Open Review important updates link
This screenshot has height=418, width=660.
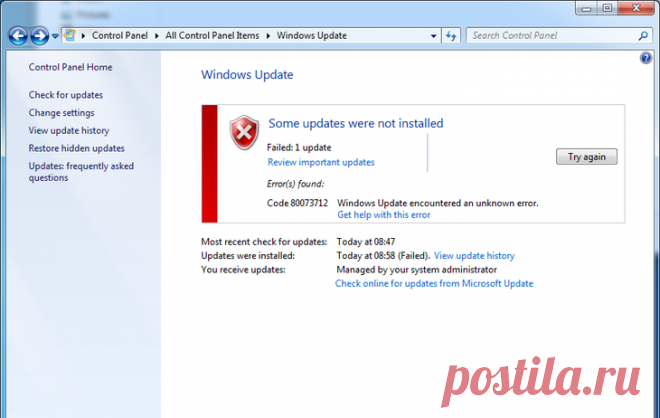[x=321, y=162]
